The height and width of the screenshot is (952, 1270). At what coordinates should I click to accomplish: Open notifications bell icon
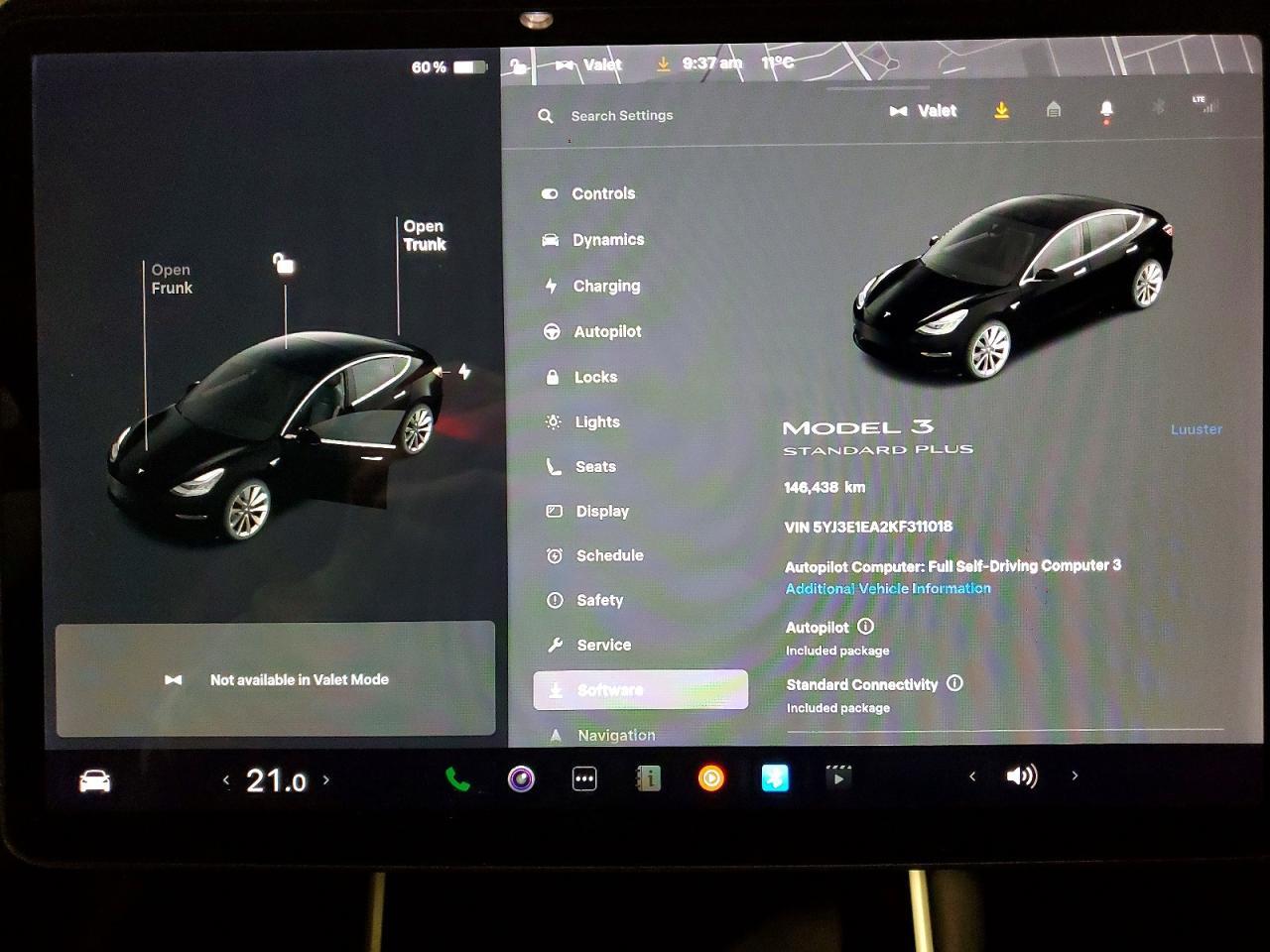pos(1106,110)
